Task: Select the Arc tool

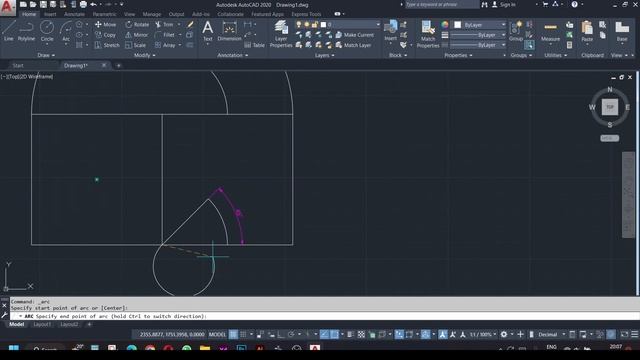Action: pyautogui.click(x=66, y=31)
